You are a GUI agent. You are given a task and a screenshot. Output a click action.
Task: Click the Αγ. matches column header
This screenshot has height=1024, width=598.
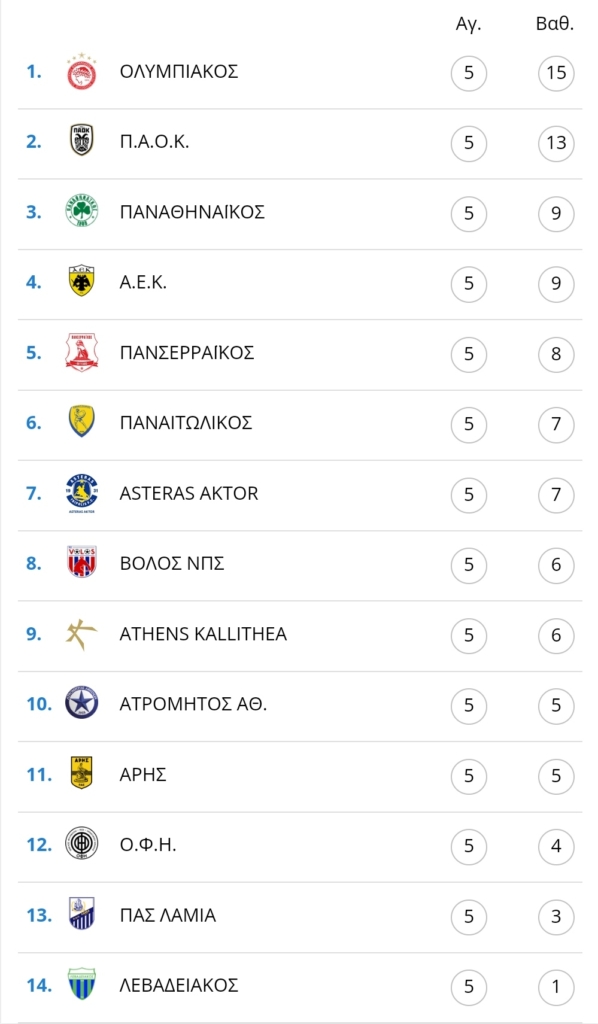(468, 25)
